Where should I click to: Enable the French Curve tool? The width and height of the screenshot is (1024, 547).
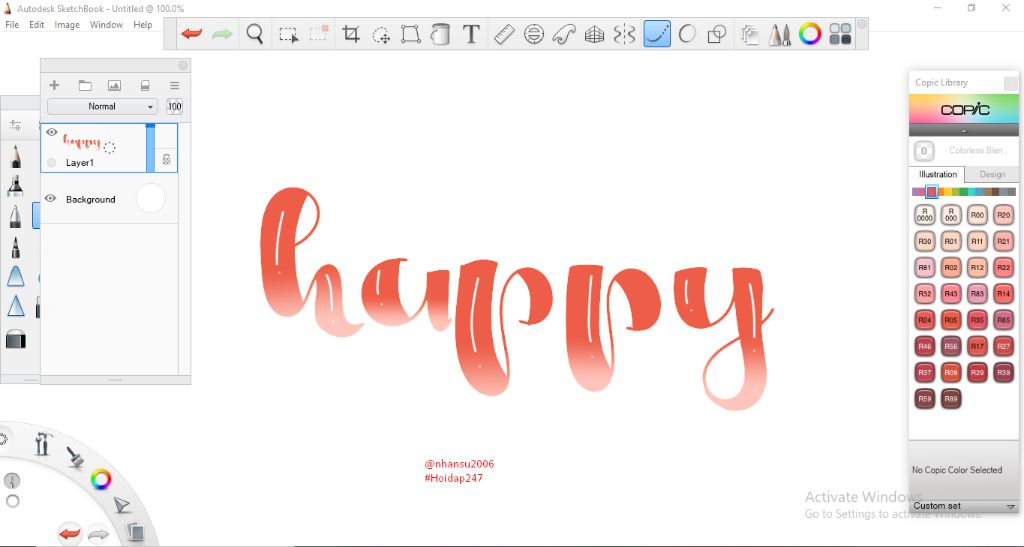pos(564,34)
